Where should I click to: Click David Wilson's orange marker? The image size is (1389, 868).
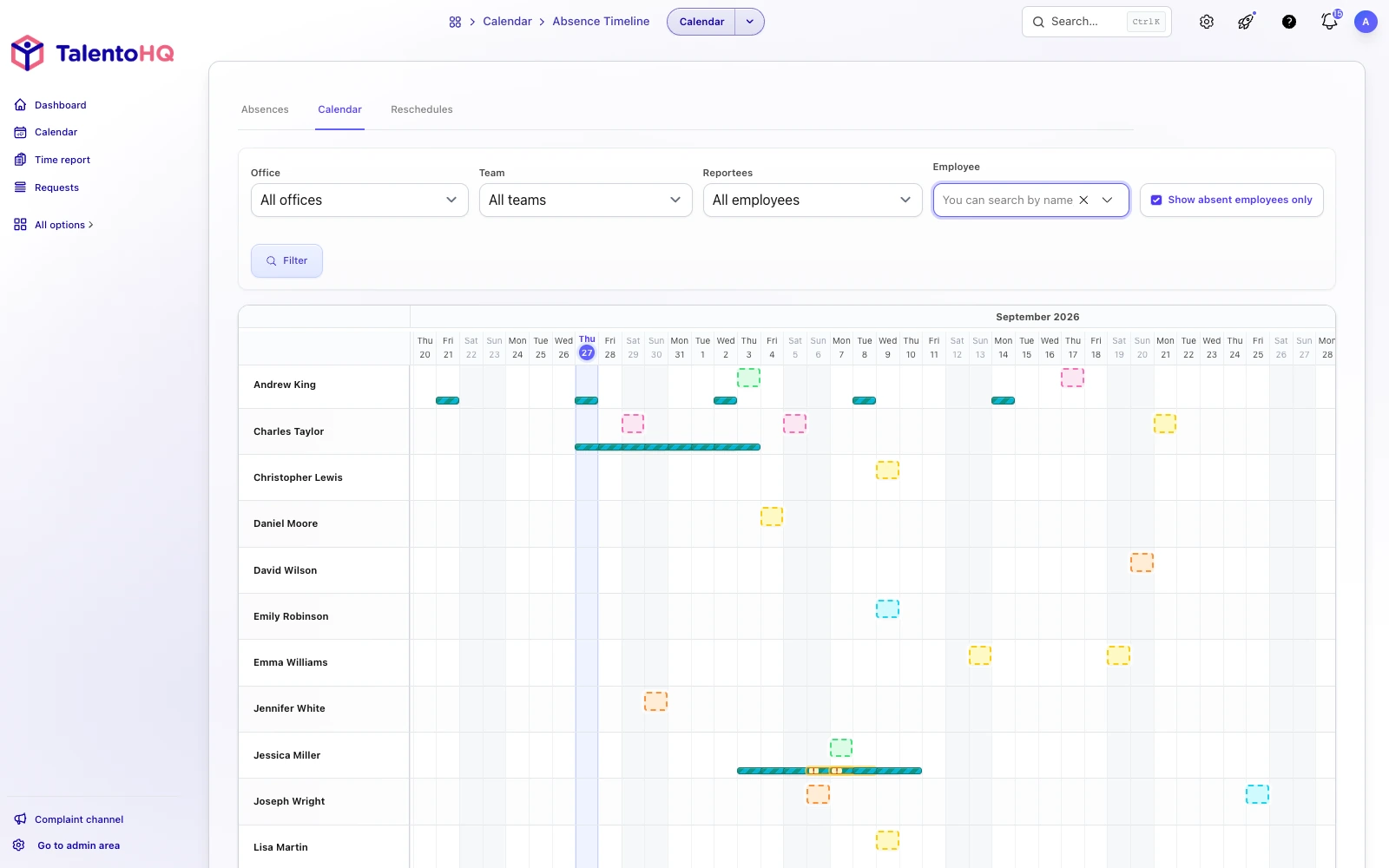coord(1142,562)
